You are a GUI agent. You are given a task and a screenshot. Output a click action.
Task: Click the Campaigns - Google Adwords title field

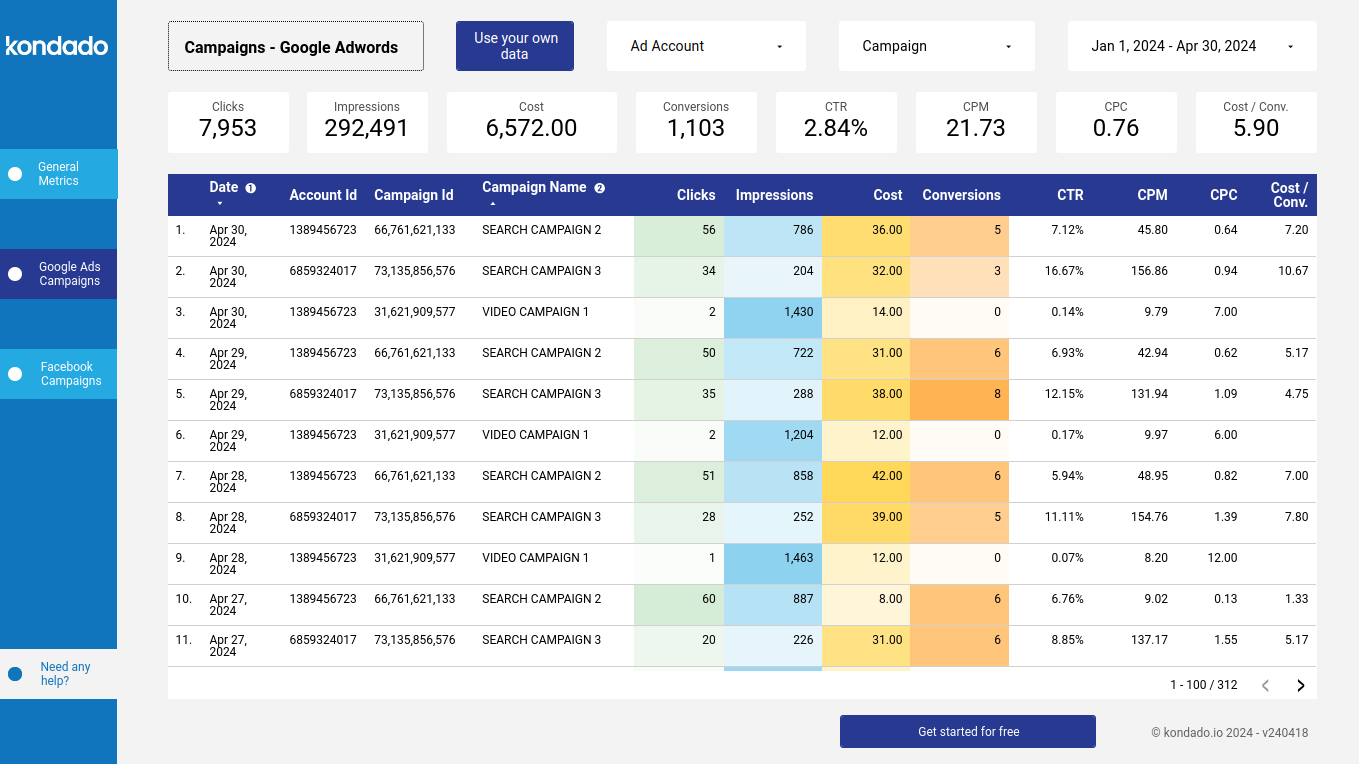click(x=295, y=45)
